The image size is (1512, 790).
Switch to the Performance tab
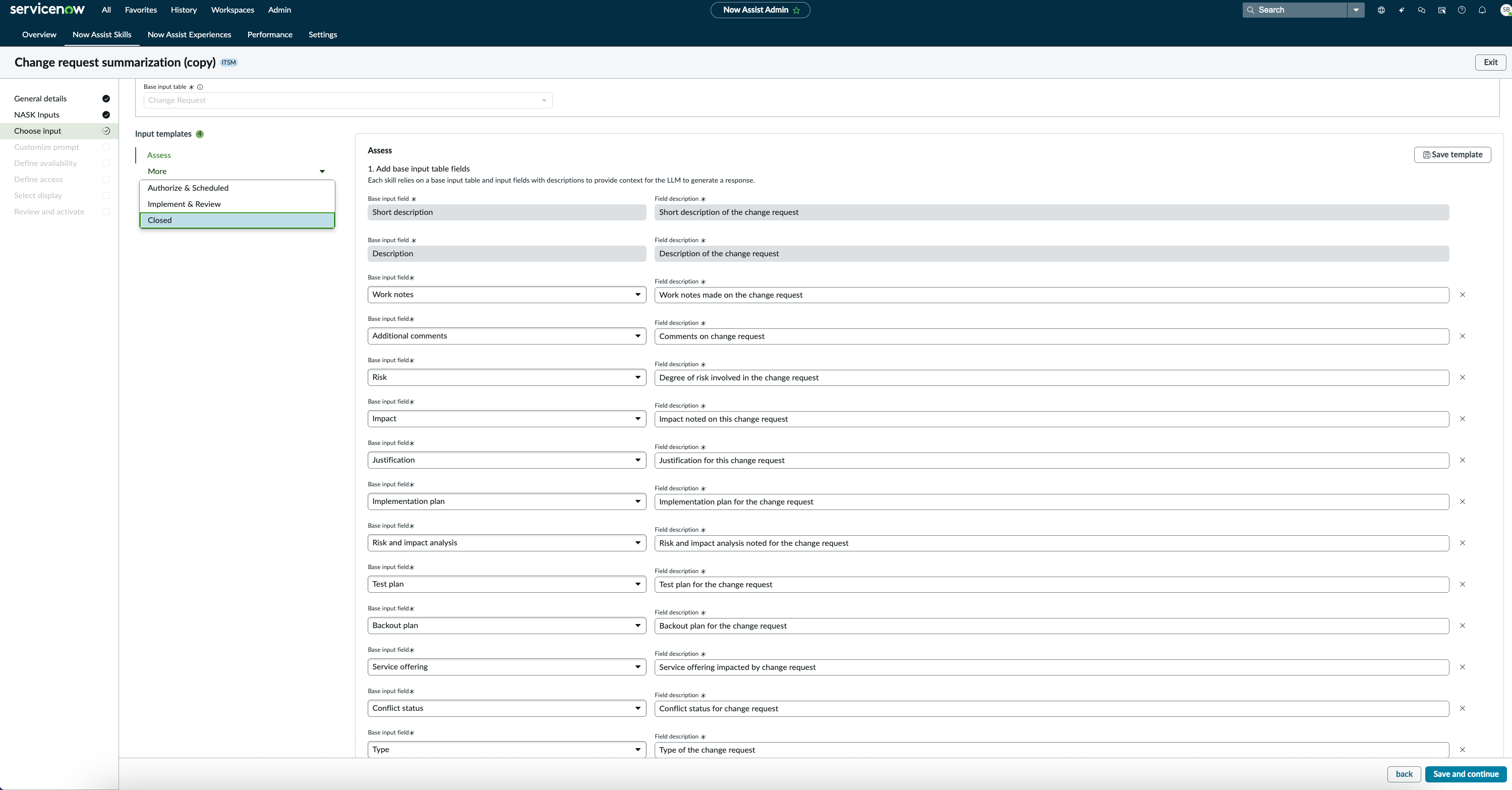[x=270, y=35]
